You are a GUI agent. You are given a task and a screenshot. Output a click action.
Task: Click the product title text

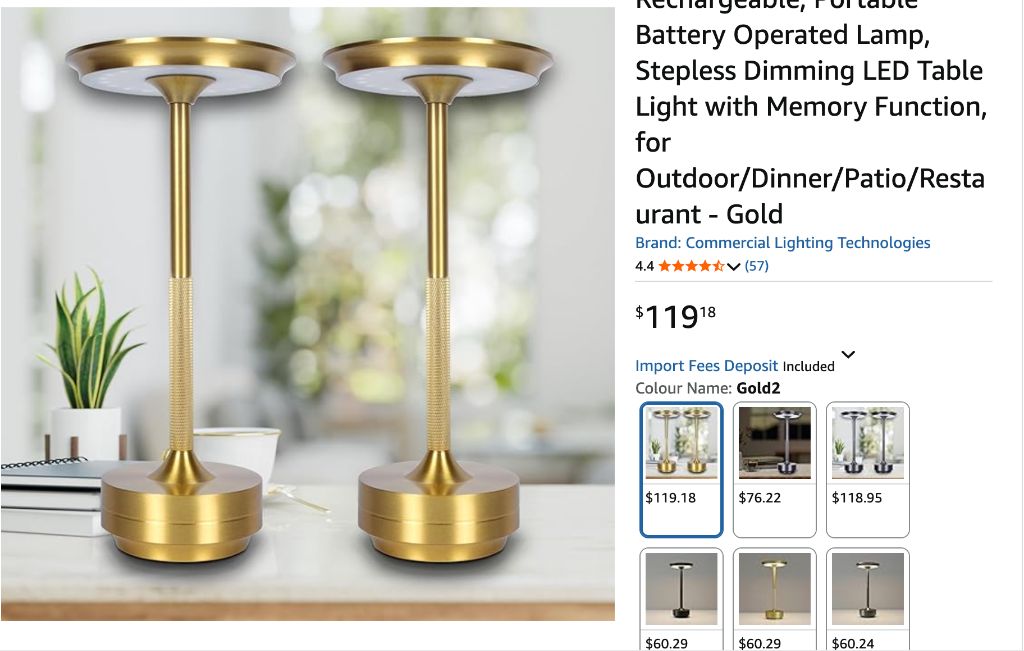click(x=811, y=113)
